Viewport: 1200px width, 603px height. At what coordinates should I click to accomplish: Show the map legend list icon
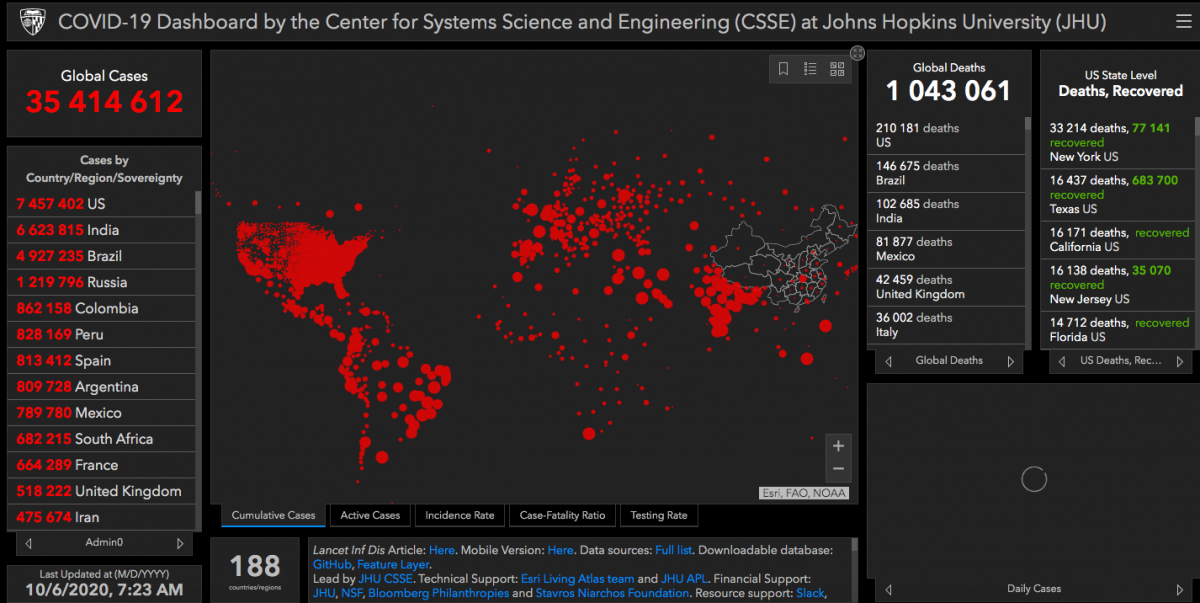[x=810, y=69]
